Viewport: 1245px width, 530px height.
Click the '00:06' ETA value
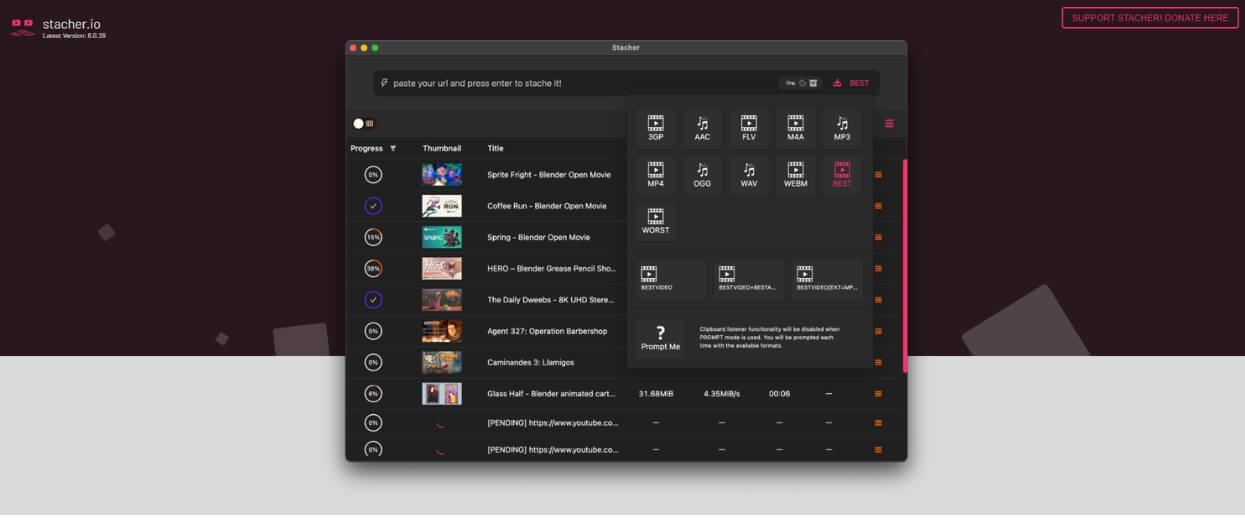pos(780,394)
